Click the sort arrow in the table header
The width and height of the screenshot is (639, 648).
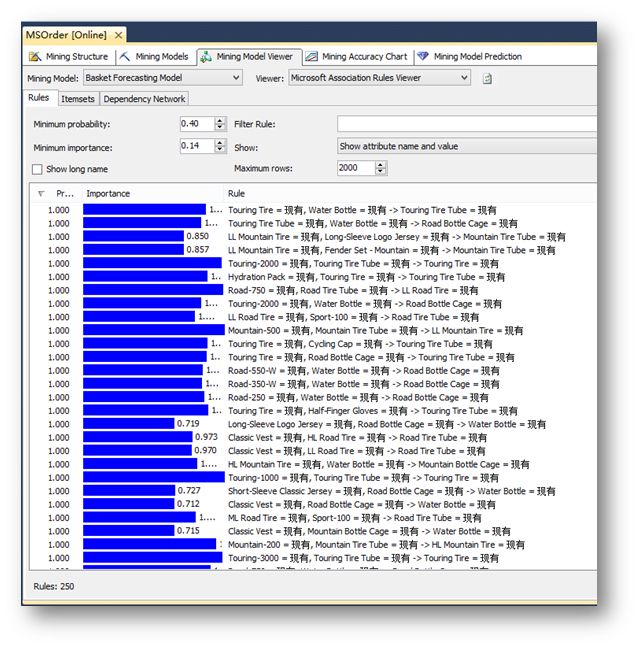(x=41, y=193)
